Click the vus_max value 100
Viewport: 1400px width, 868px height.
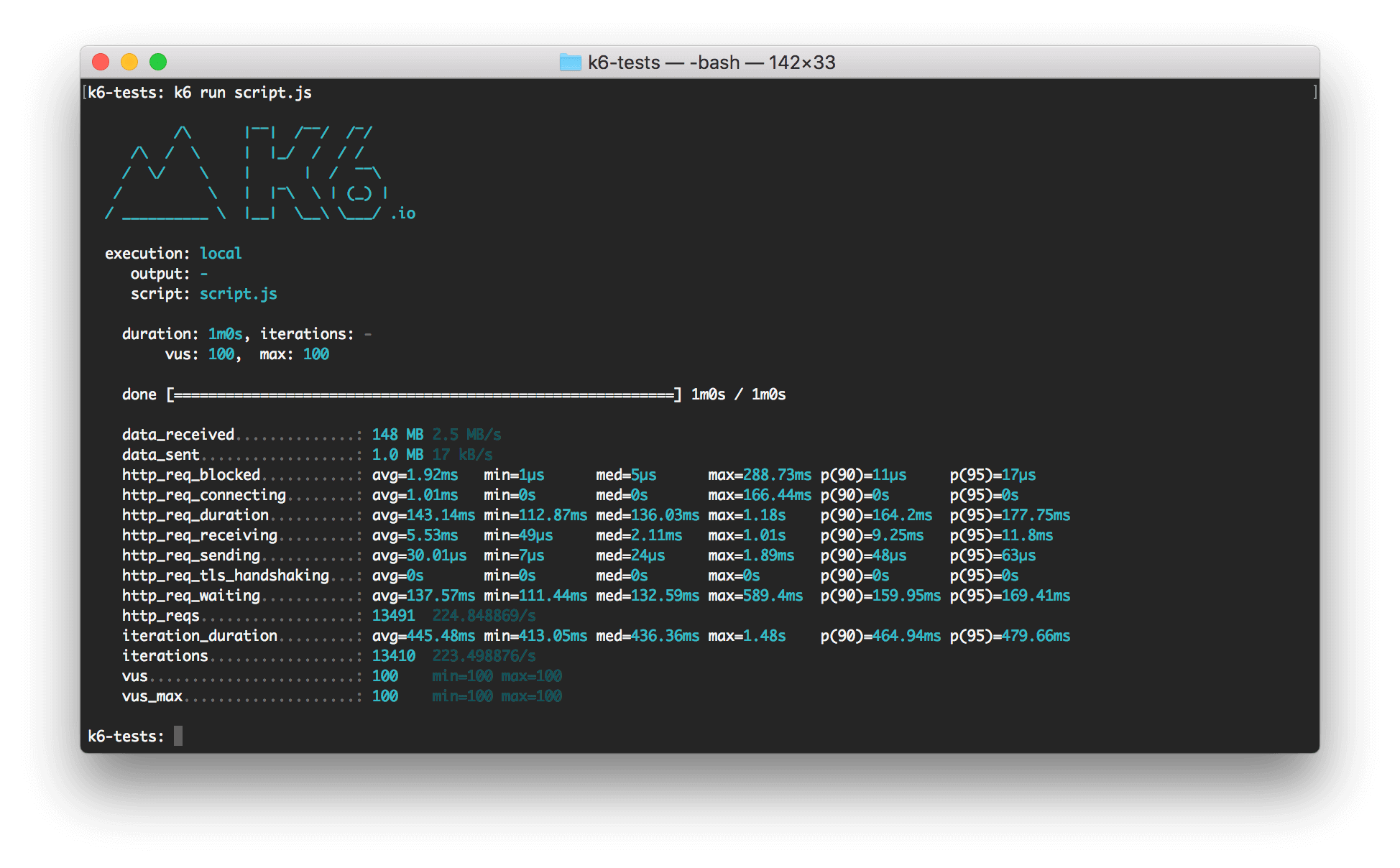tap(385, 696)
